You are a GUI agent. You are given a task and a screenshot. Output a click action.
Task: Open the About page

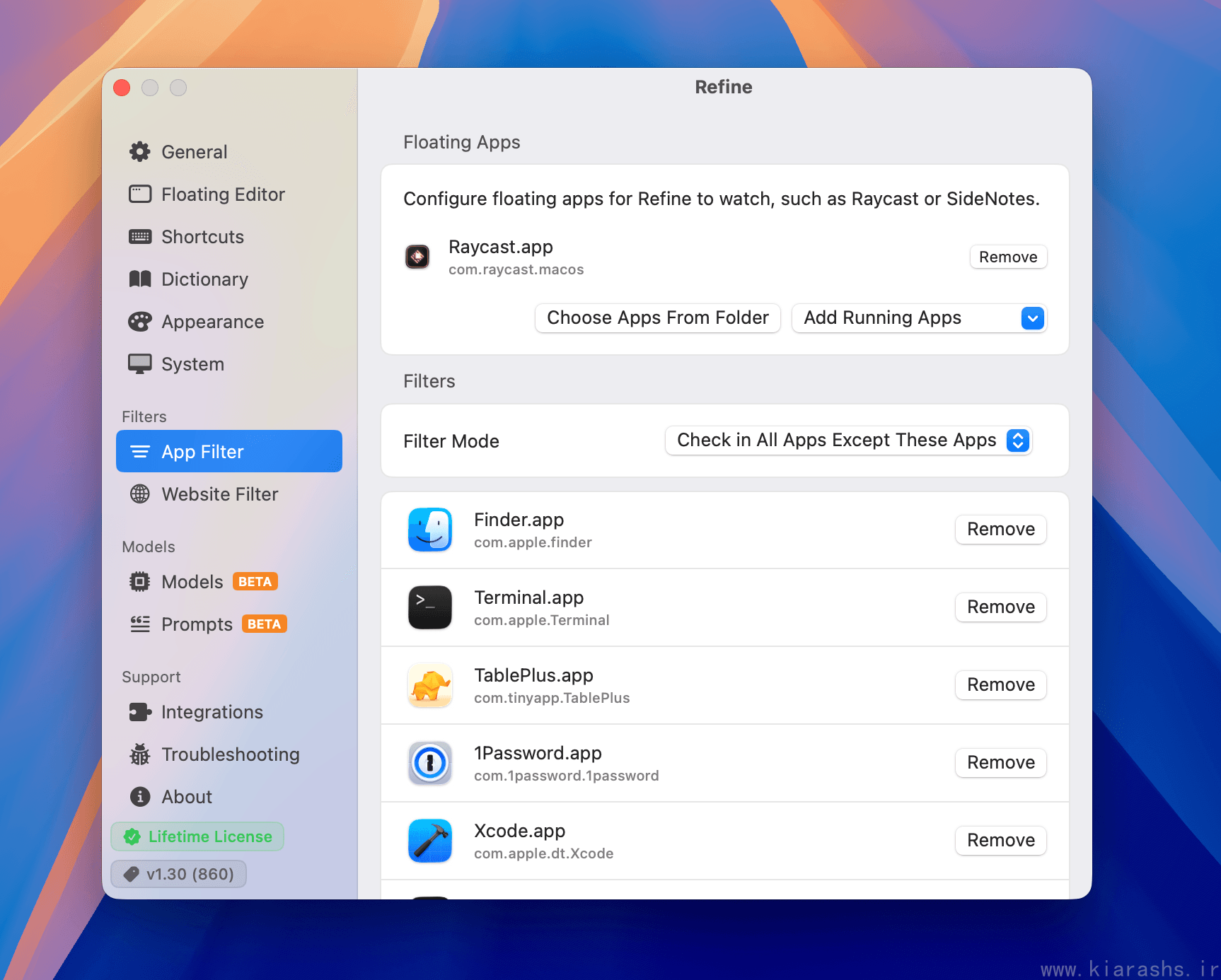click(x=229, y=796)
